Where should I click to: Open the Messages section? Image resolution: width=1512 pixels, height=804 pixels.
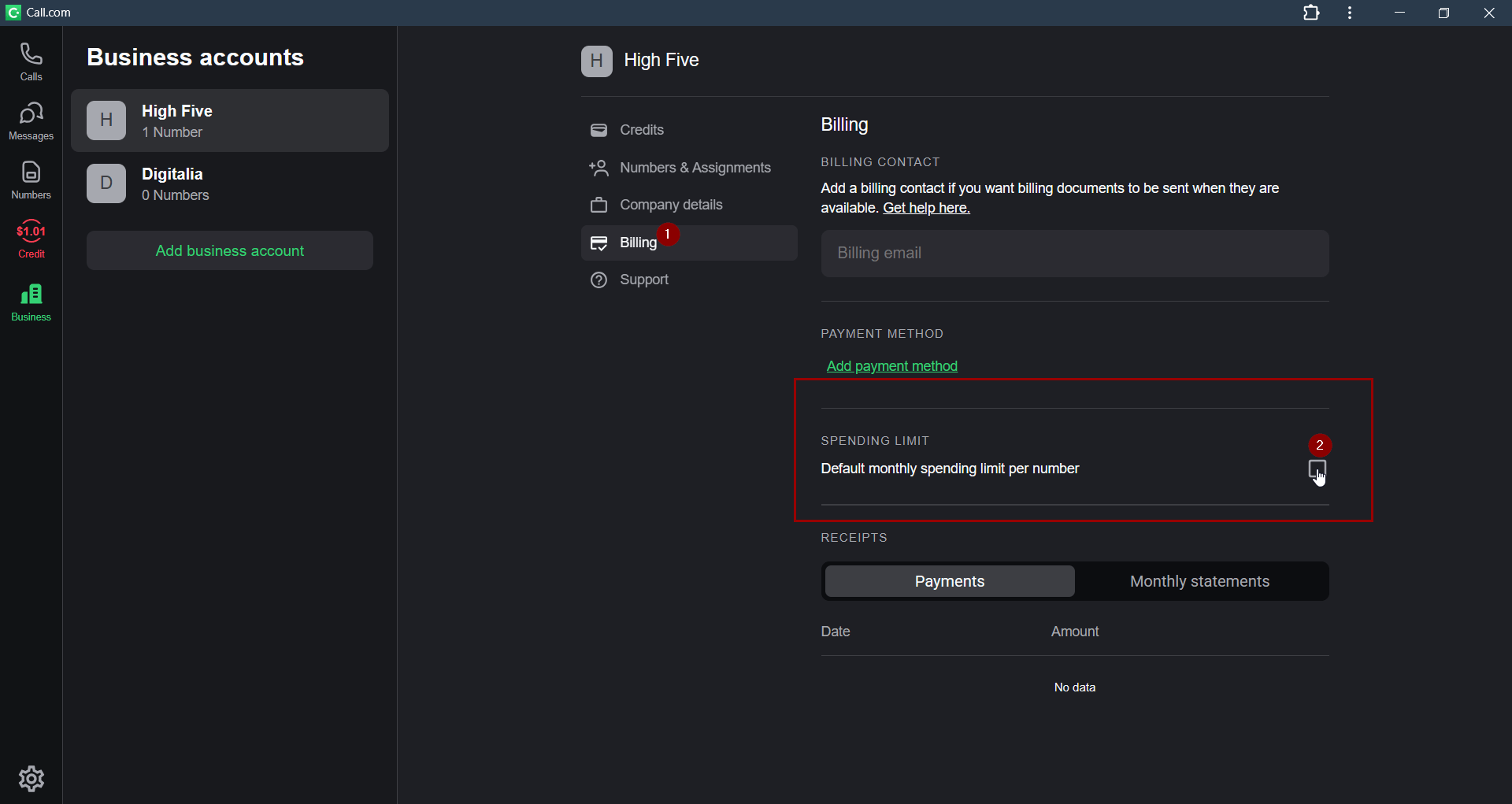[x=31, y=121]
